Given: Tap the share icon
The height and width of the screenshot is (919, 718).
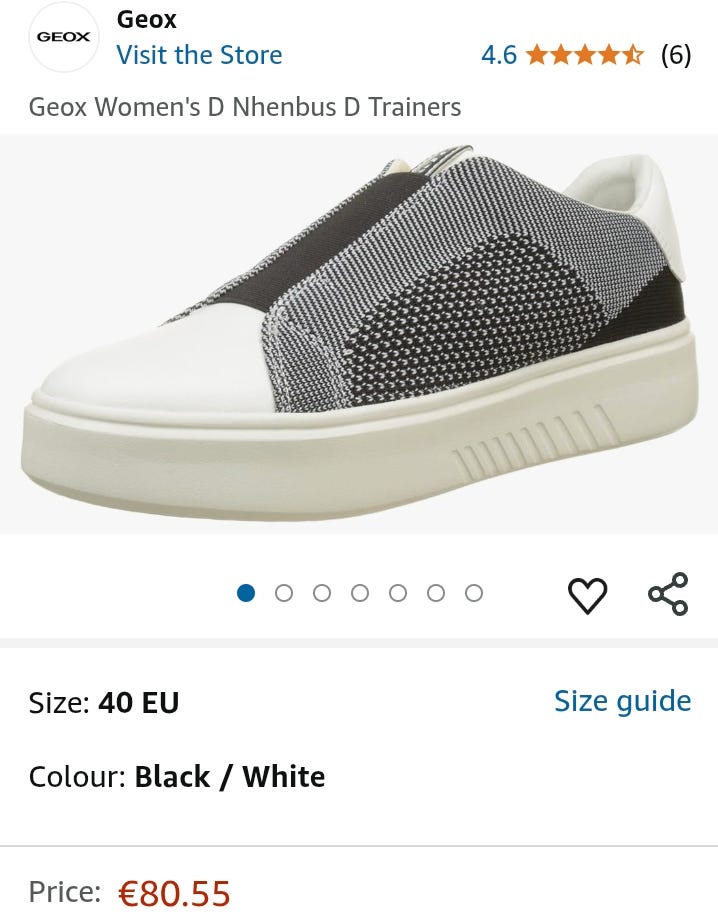Looking at the screenshot, I should (668, 594).
